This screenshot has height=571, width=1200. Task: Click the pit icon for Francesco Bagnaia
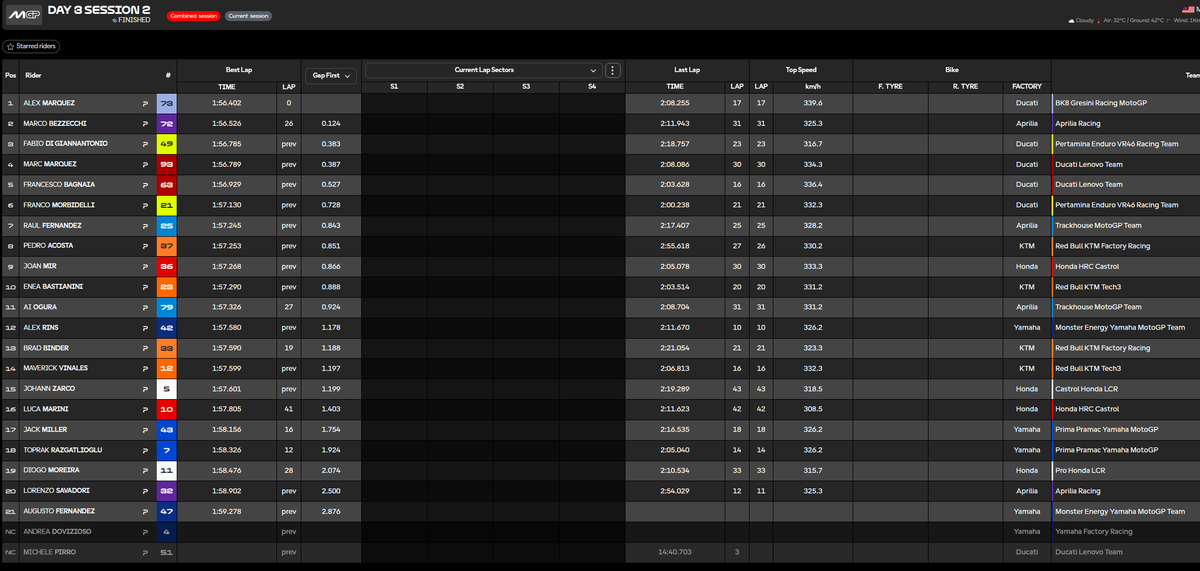[145, 184]
